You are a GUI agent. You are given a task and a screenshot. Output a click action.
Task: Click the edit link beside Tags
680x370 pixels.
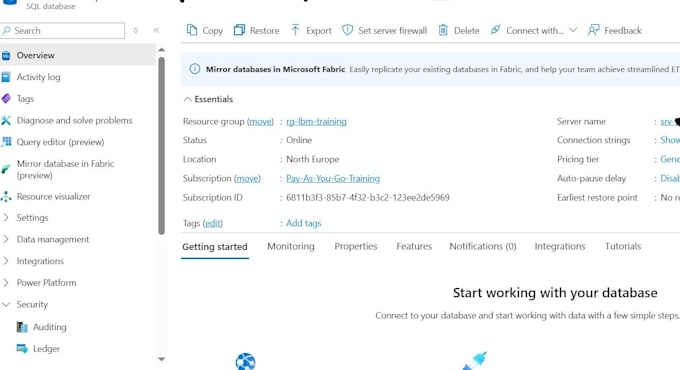pyautogui.click(x=212, y=223)
